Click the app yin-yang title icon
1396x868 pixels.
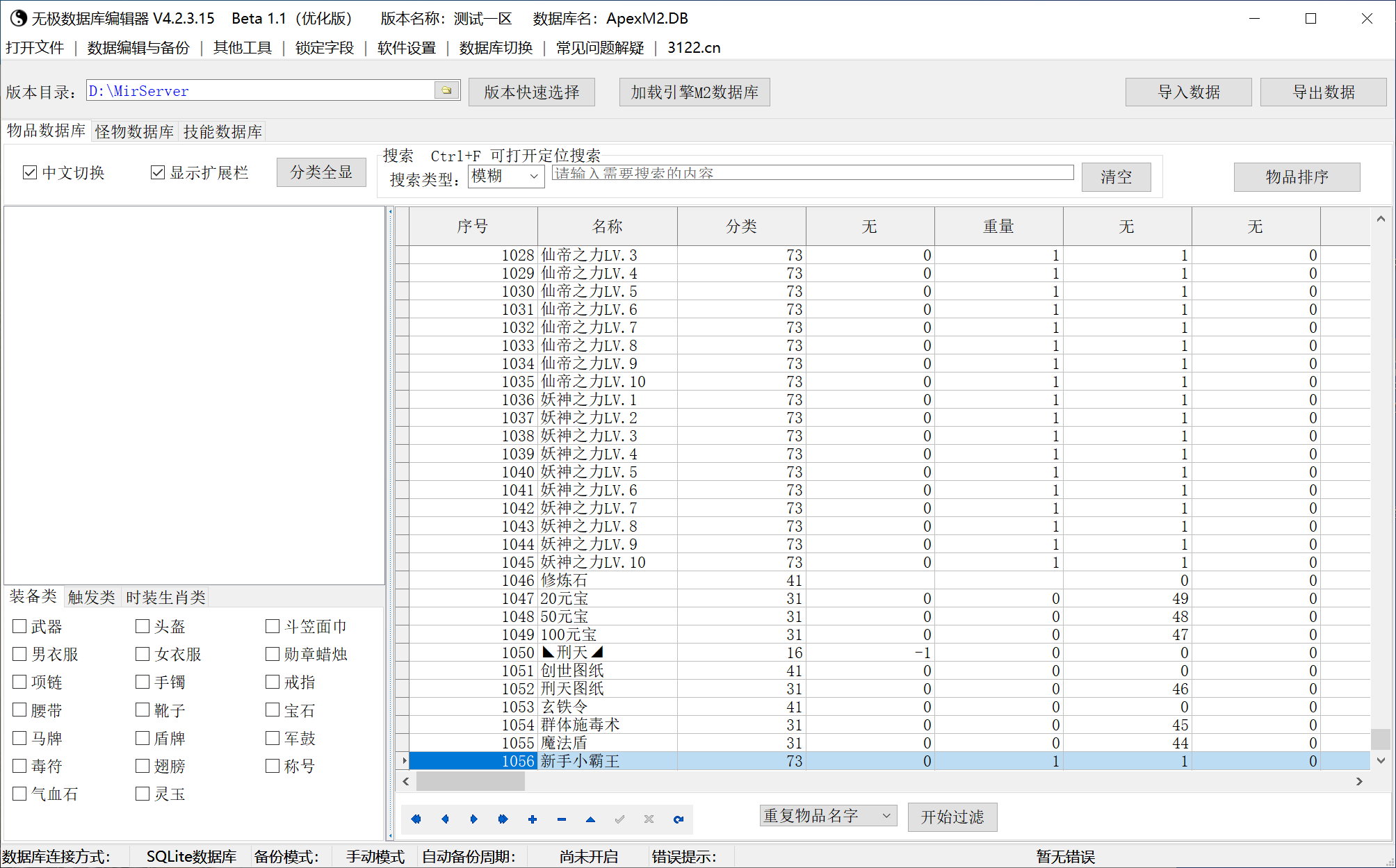(18, 18)
